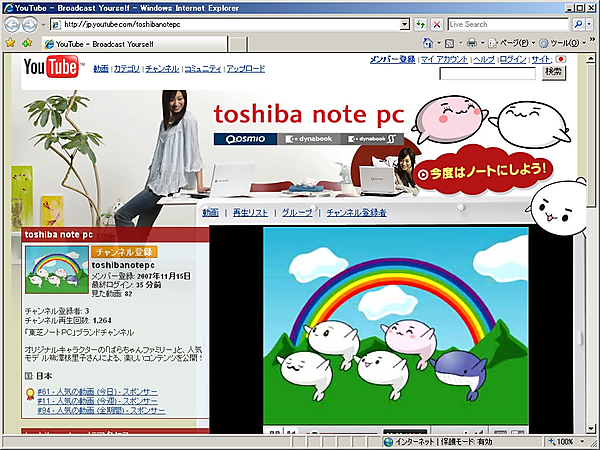Open the グループ channel section

coord(297,213)
